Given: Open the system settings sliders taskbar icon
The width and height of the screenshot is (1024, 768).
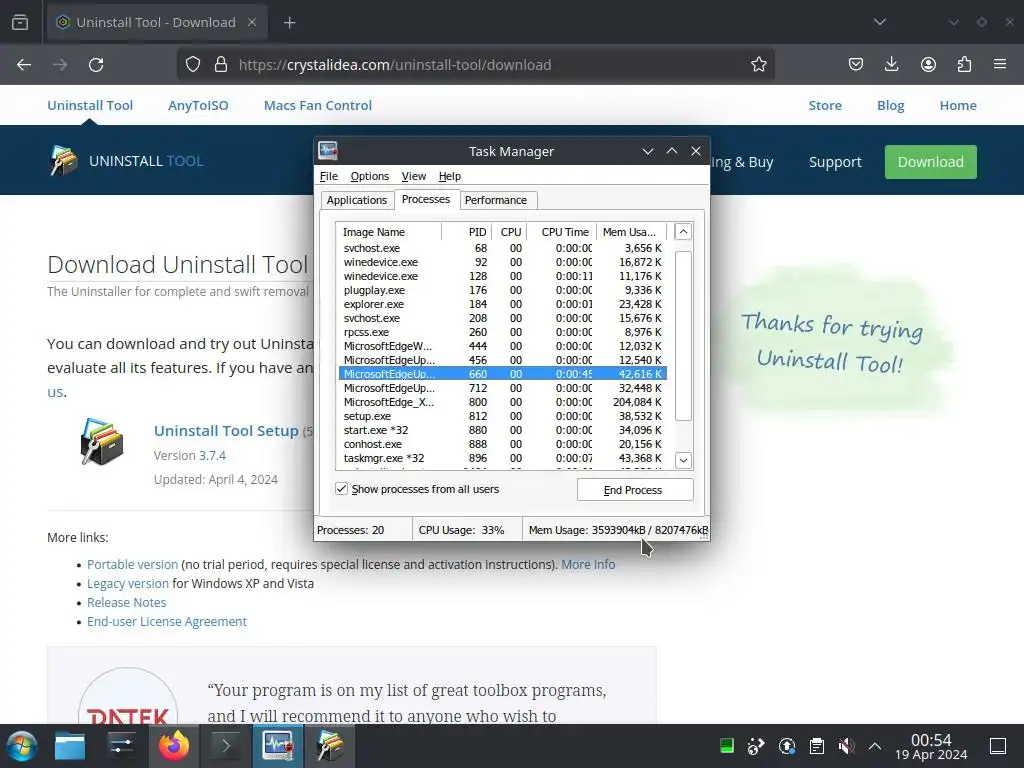Looking at the screenshot, I should [121, 746].
